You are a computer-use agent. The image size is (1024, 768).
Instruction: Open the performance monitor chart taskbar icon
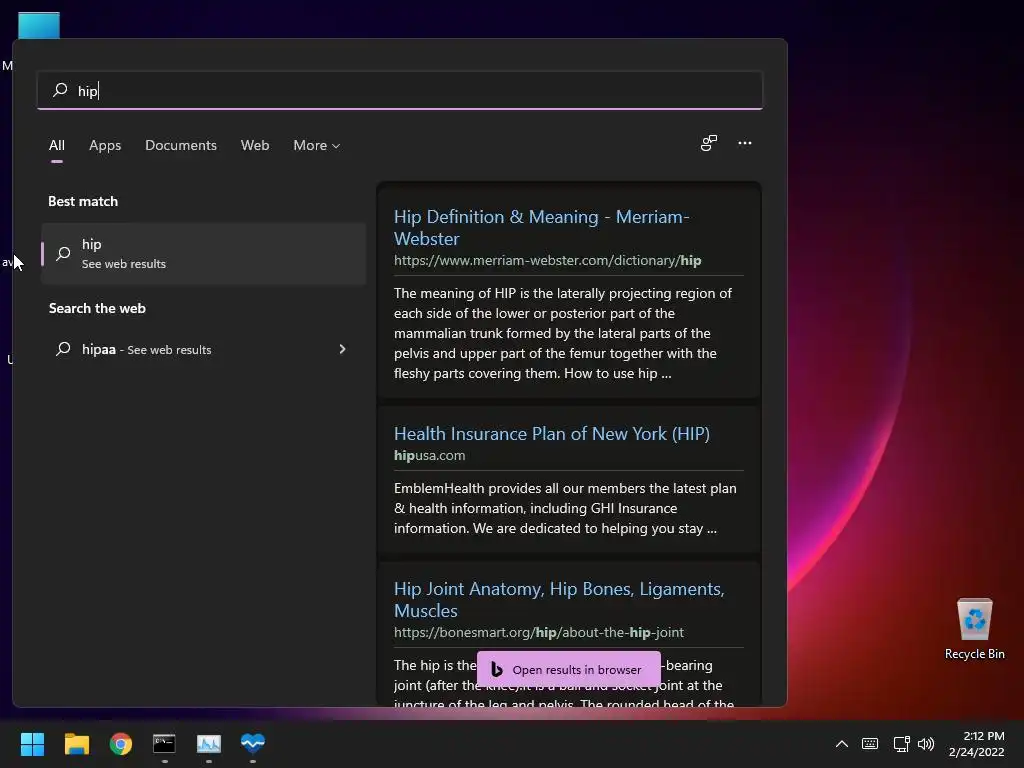pyautogui.click(x=209, y=743)
